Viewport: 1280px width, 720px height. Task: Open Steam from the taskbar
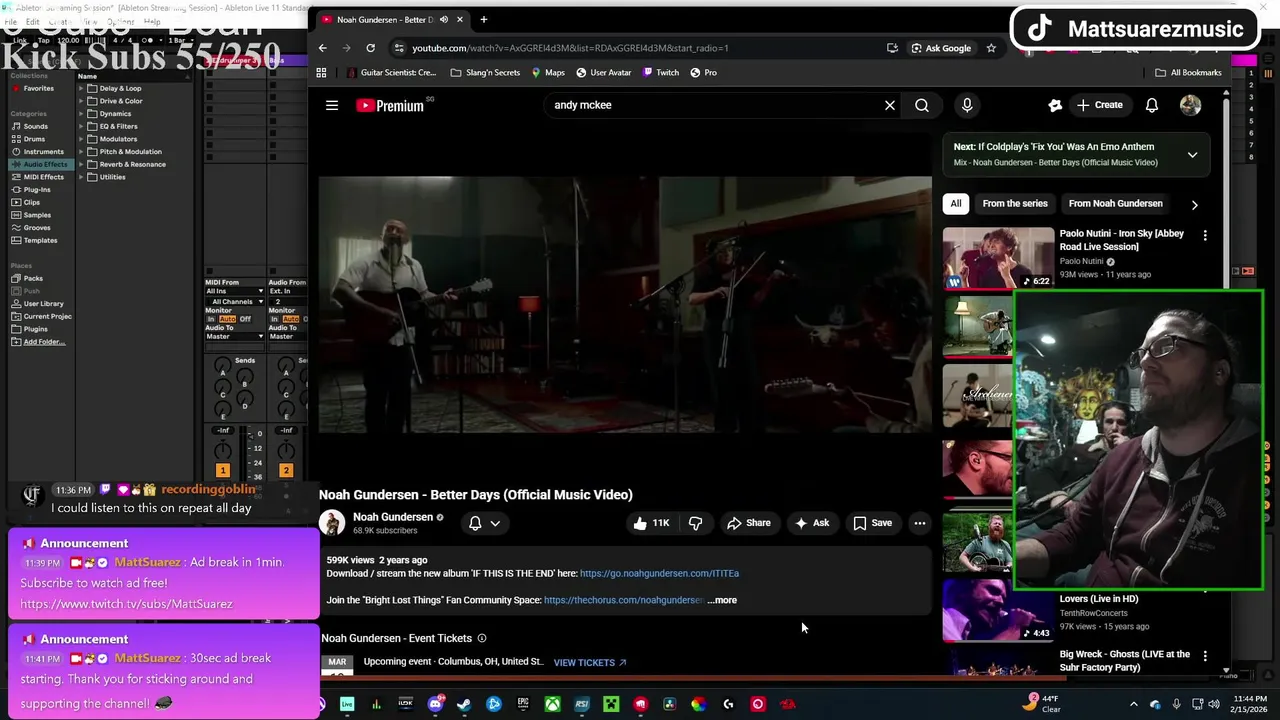464,704
